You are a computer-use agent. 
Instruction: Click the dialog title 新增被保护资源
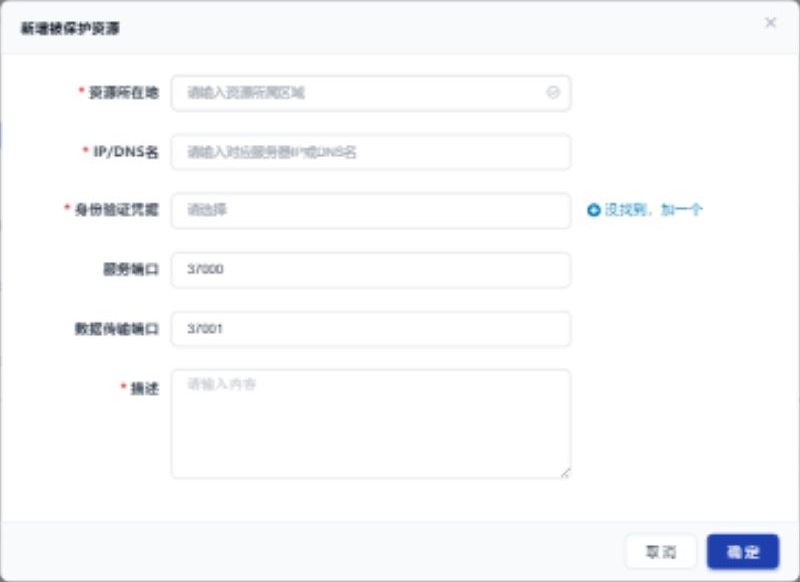70,29
